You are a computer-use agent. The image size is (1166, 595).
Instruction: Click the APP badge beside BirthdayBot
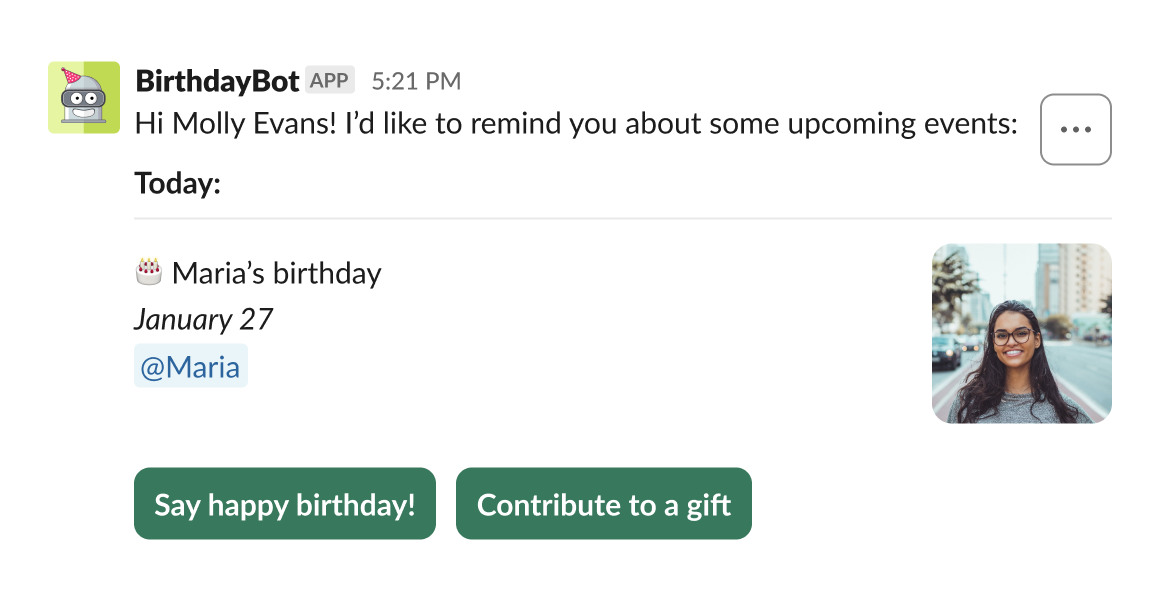pos(330,78)
